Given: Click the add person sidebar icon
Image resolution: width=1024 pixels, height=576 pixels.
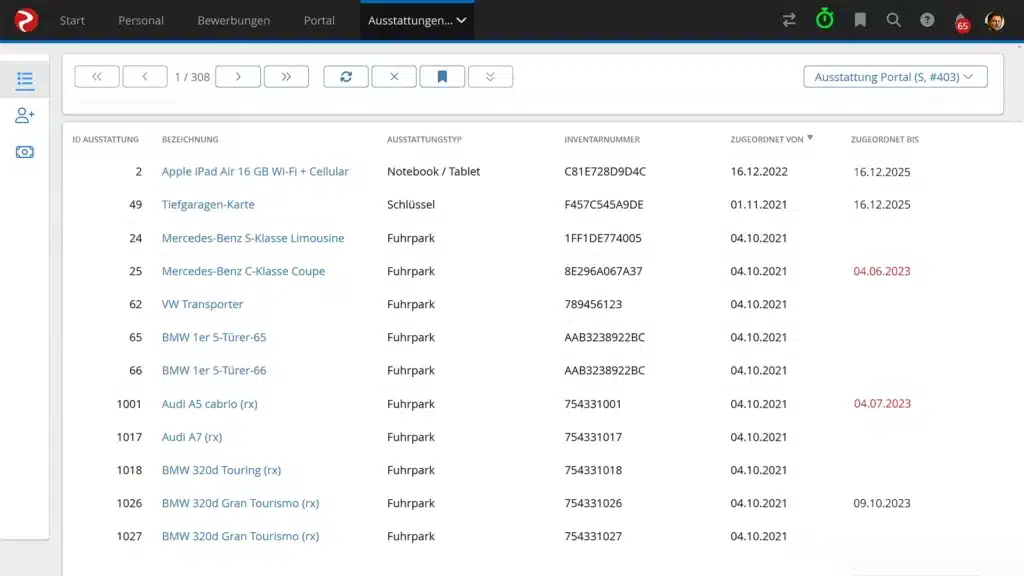Looking at the screenshot, I should pyautogui.click(x=25, y=116).
